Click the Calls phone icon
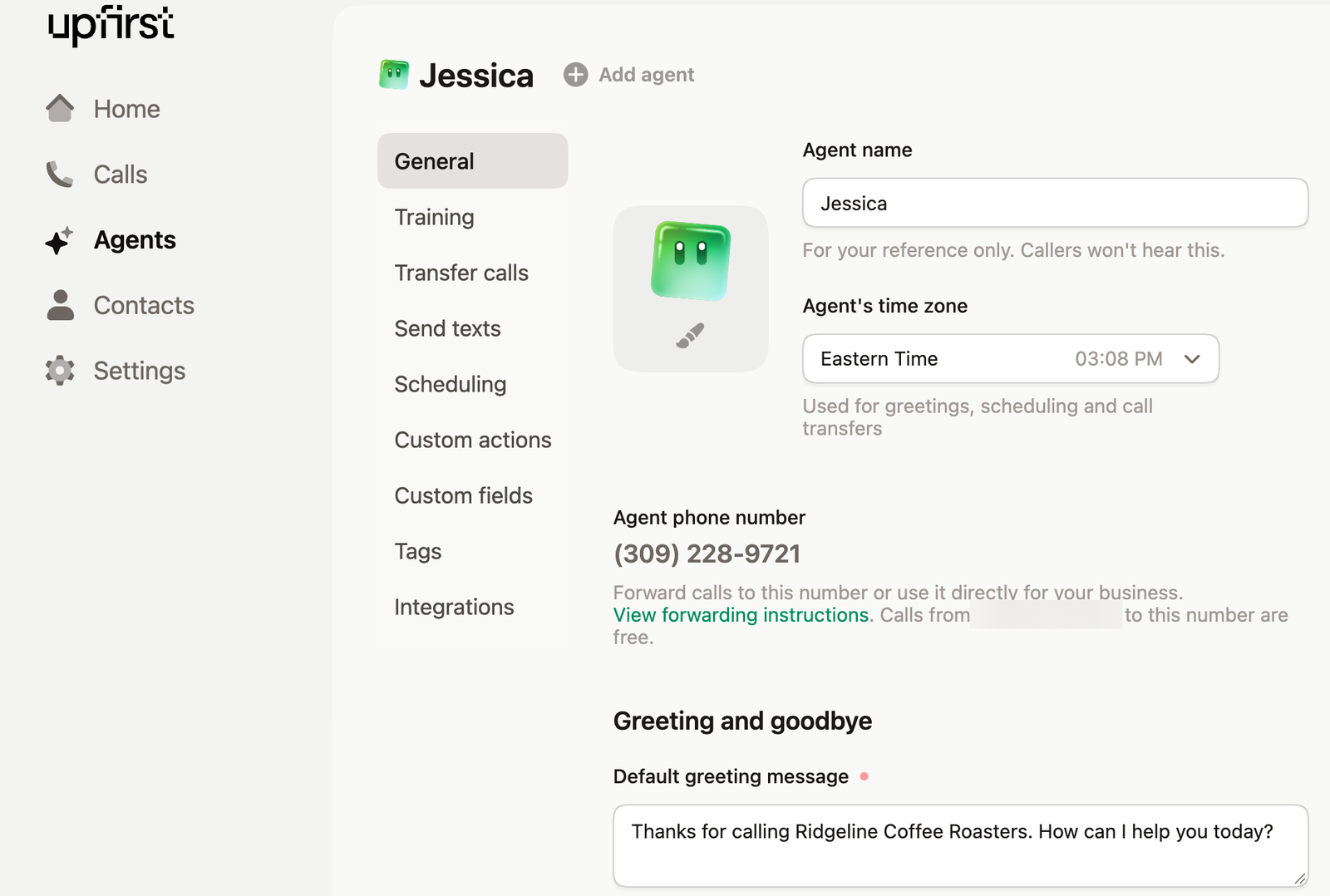This screenshot has height=896, width=1330. tap(60, 174)
